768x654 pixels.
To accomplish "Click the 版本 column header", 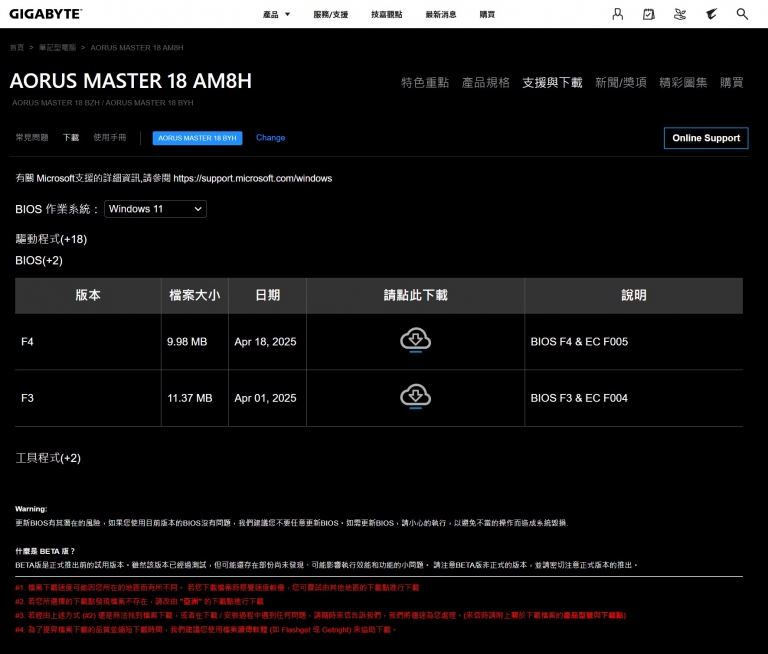I will [88, 295].
